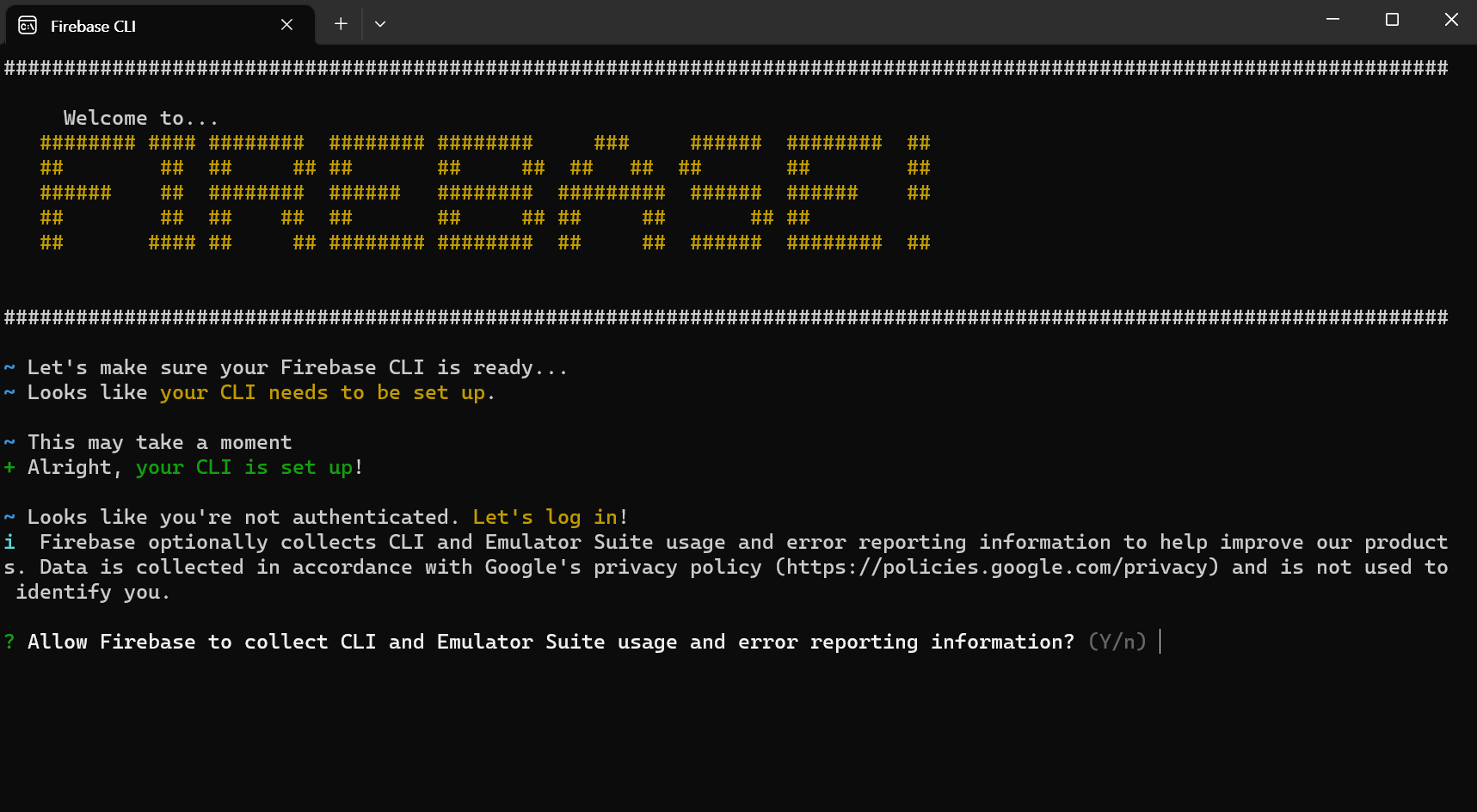
Task: Click the 'identify you.' text line
Action: (93, 593)
